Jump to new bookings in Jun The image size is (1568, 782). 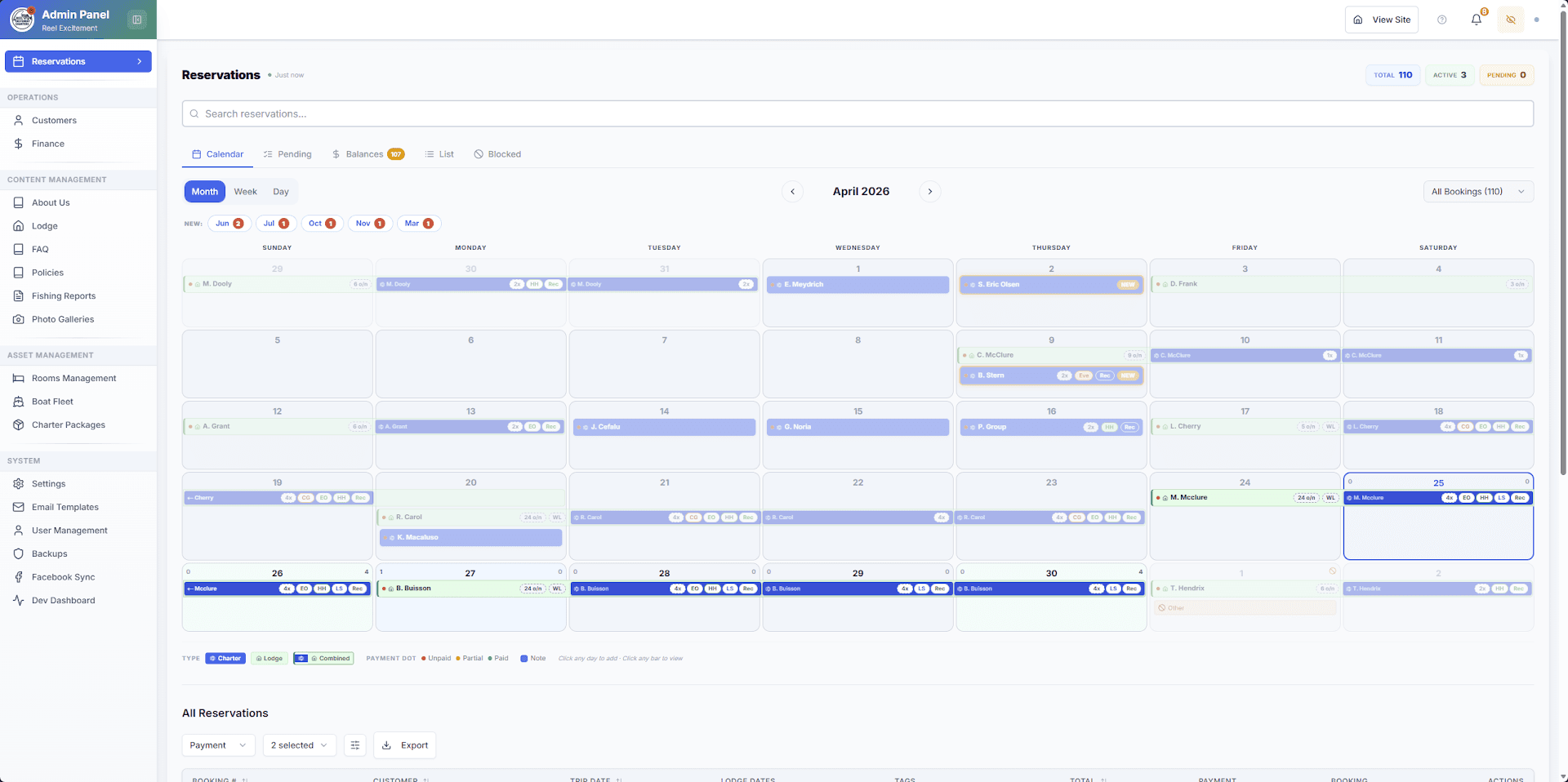pyautogui.click(x=229, y=224)
